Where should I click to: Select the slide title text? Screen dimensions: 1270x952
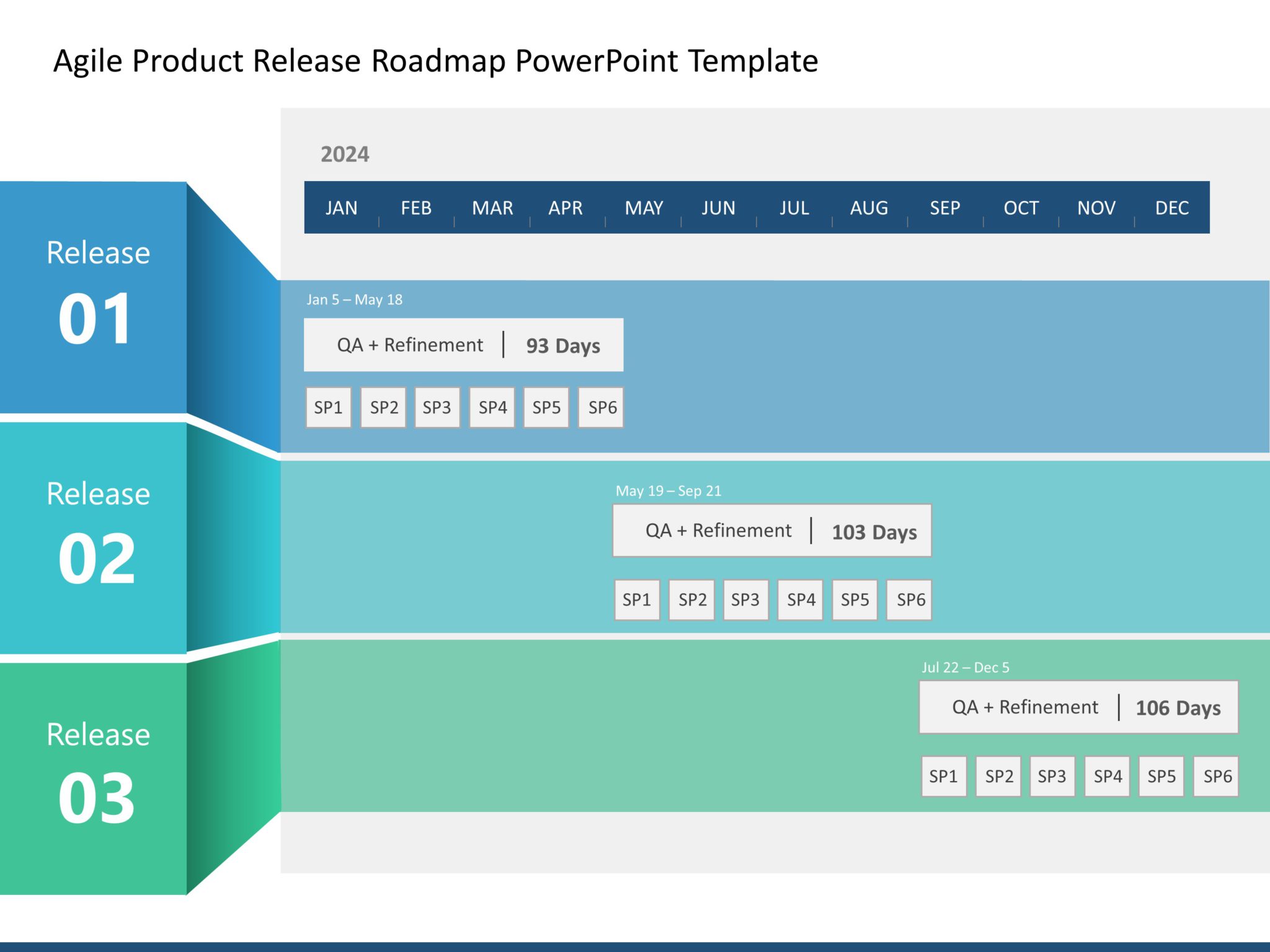[x=435, y=61]
